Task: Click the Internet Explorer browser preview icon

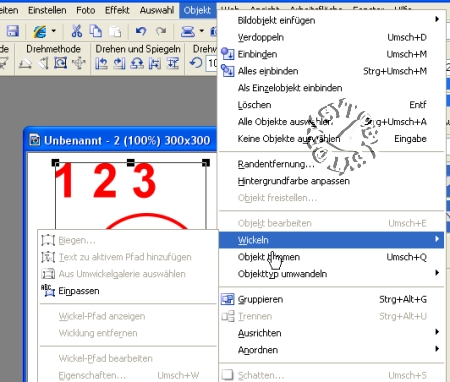Action: point(40,31)
